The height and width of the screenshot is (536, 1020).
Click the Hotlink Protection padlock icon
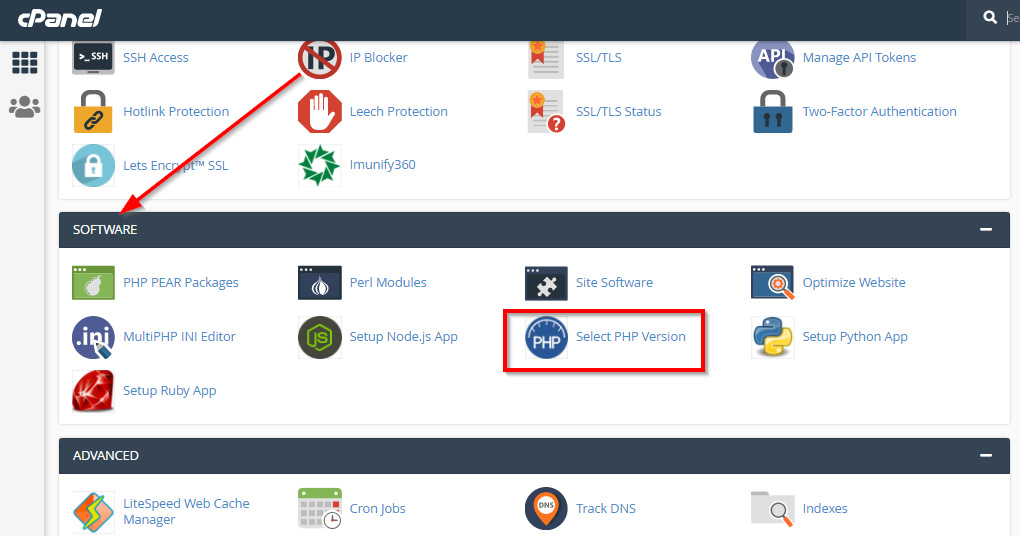[93, 112]
